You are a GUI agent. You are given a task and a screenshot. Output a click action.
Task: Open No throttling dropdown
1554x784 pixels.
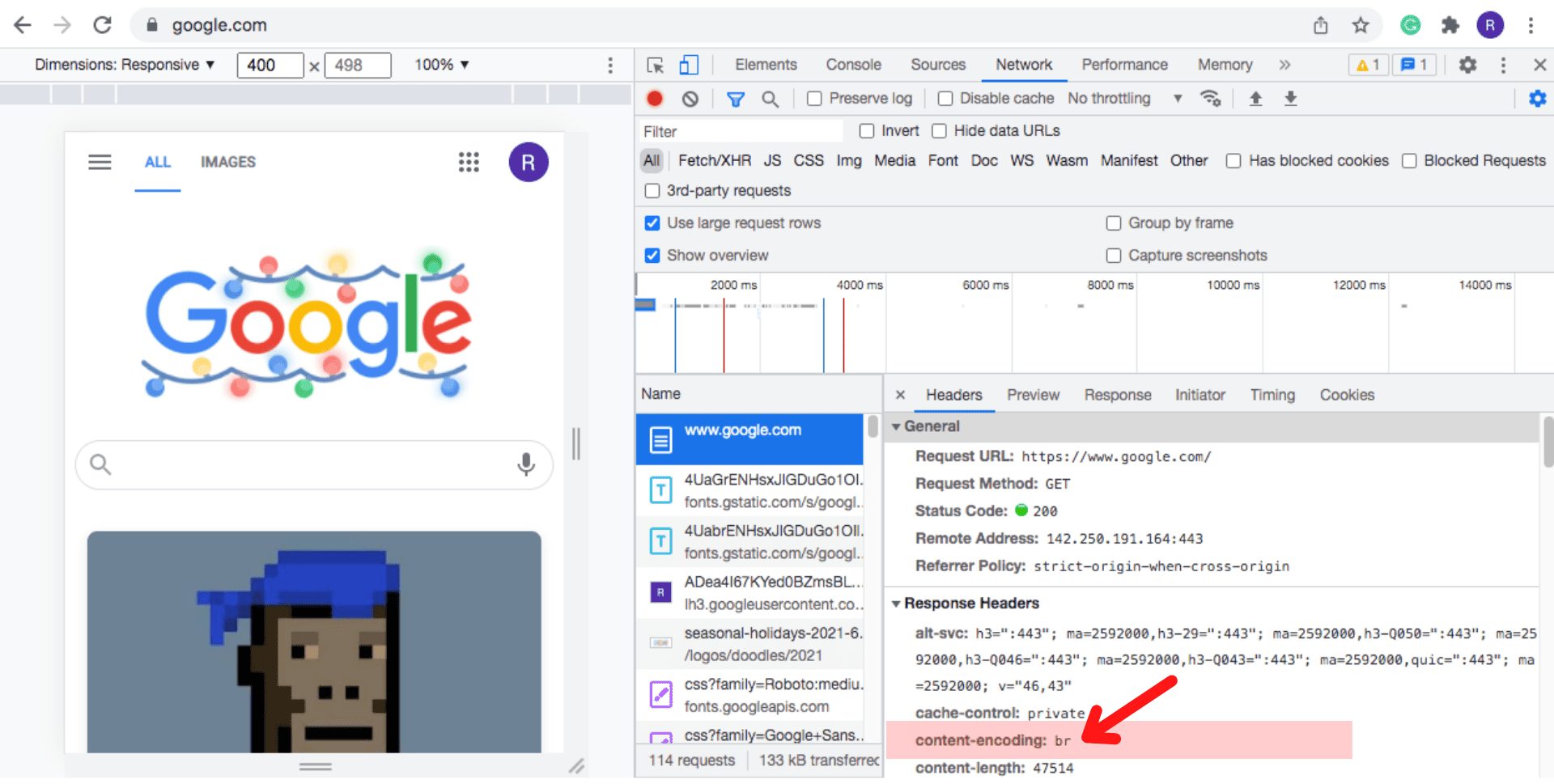[x=1125, y=99]
